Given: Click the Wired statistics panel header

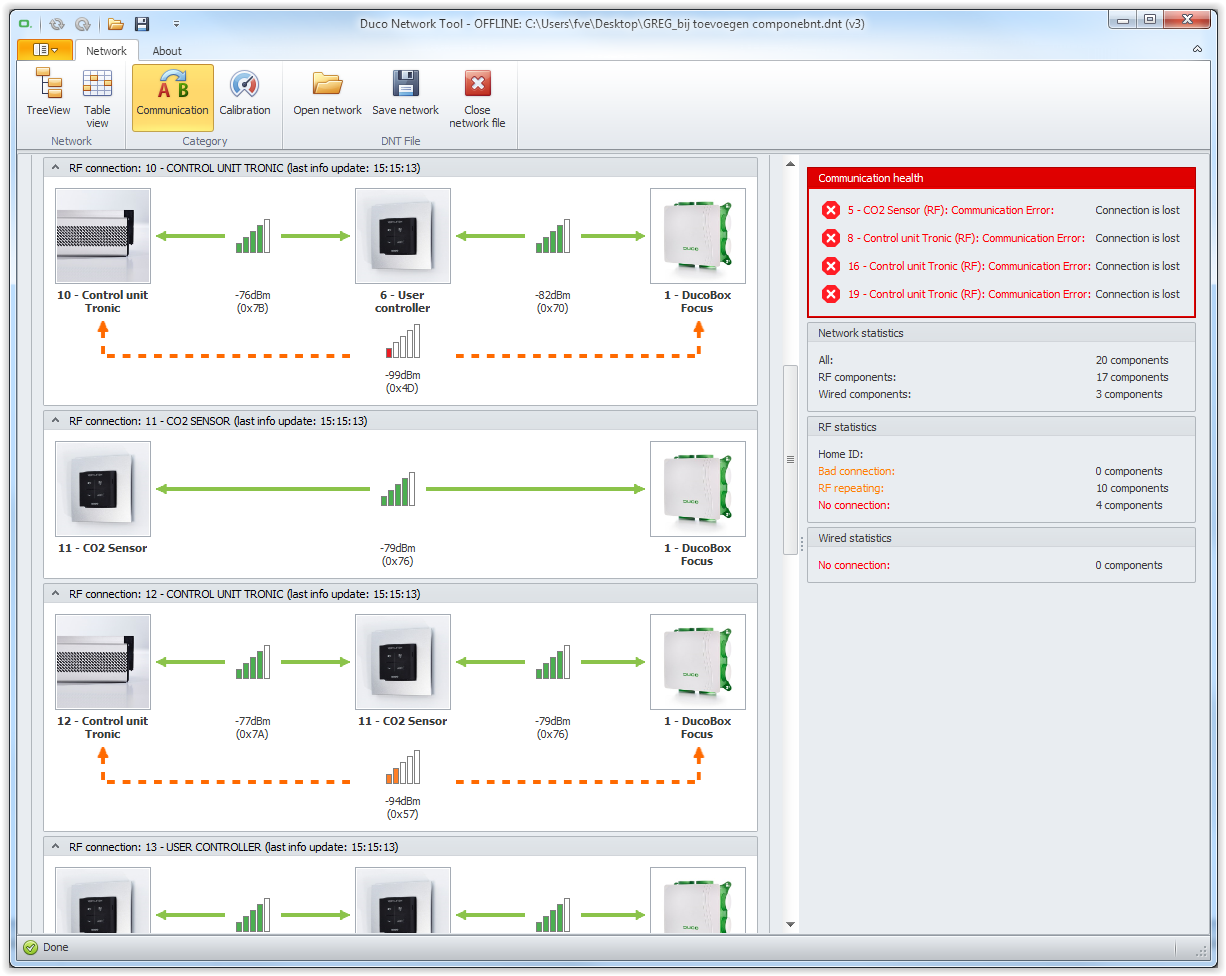Looking at the screenshot, I should [1001, 538].
